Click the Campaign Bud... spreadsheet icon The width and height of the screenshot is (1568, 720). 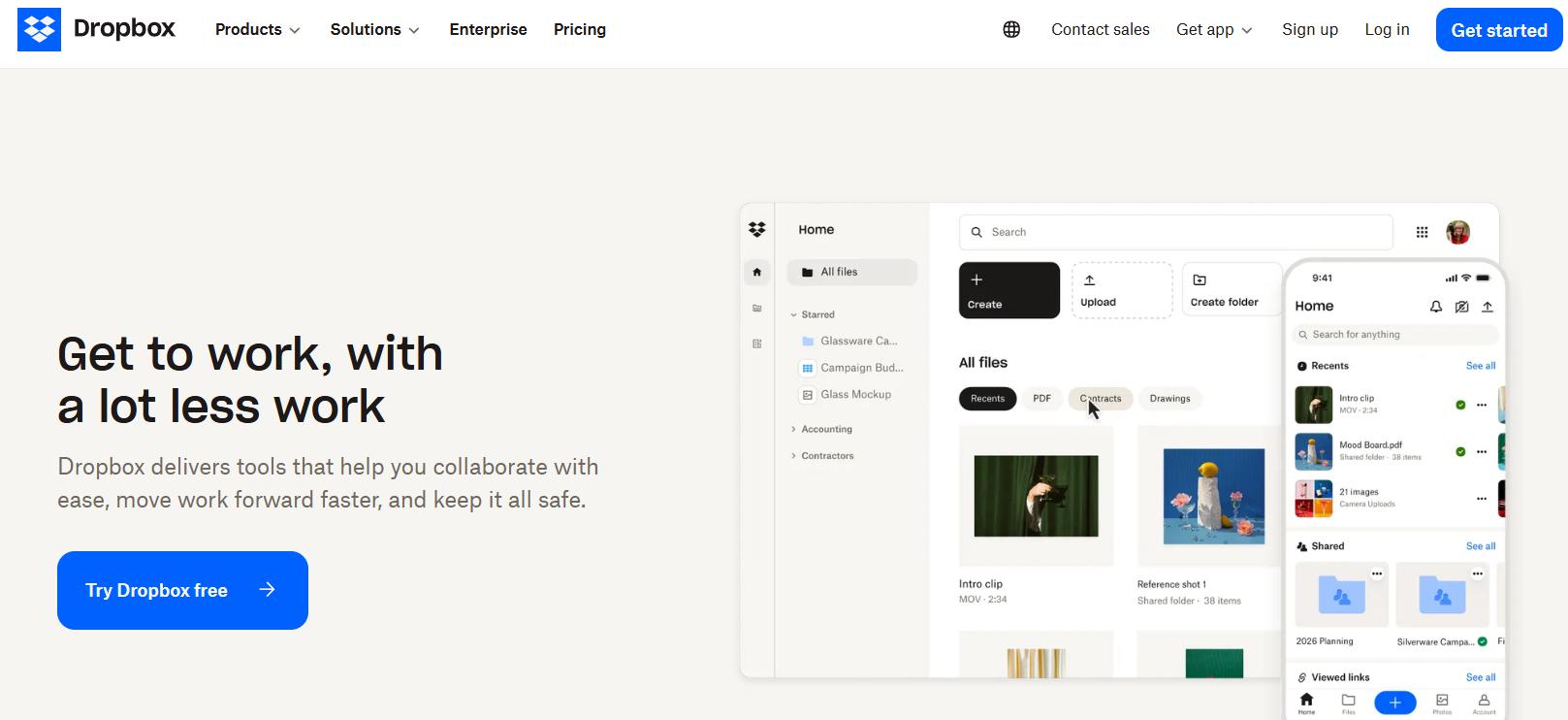(807, 368)
